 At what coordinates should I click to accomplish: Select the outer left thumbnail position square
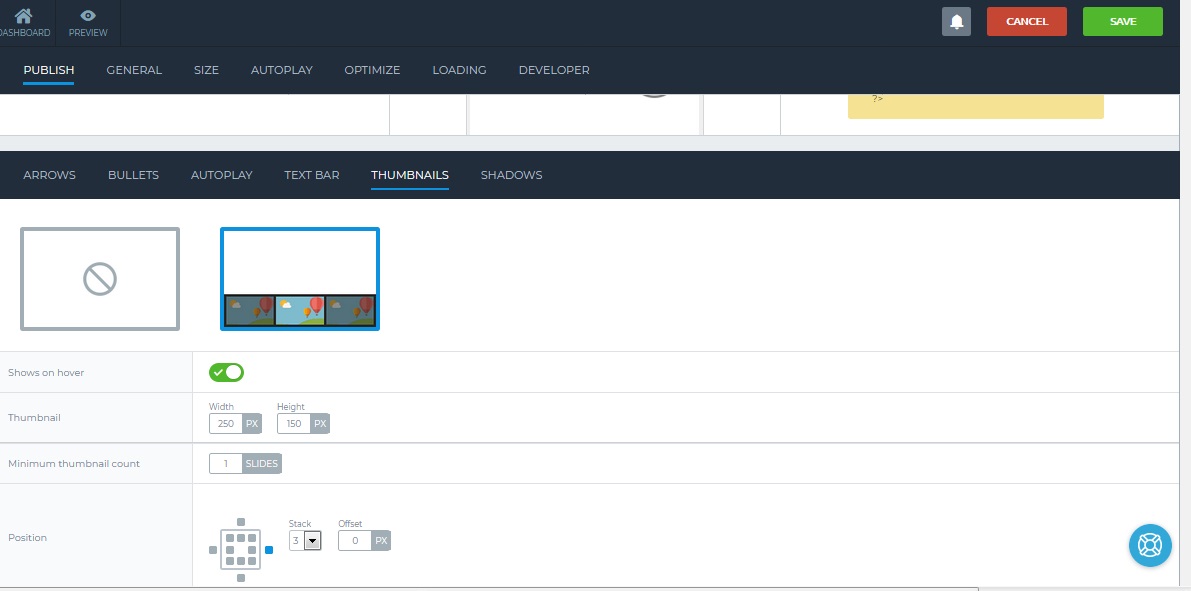pyautogui.click(x=213, y=550)
